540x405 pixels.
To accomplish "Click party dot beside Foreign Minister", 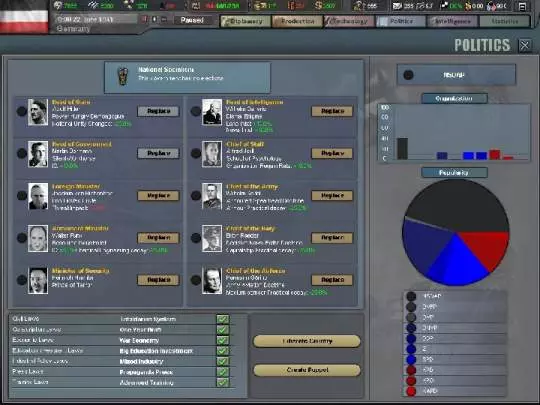I will (22, 196).
